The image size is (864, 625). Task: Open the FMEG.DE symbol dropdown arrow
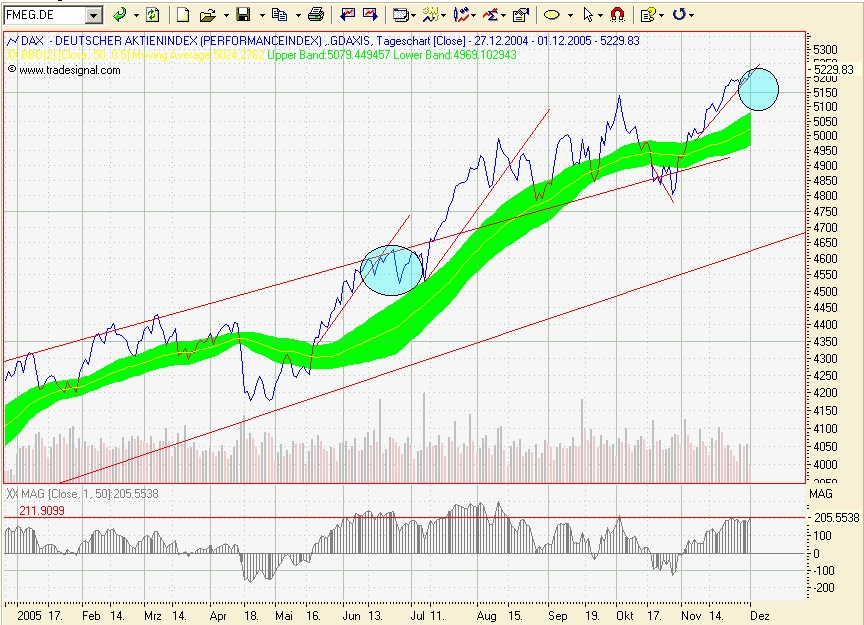tap(94, 15)
